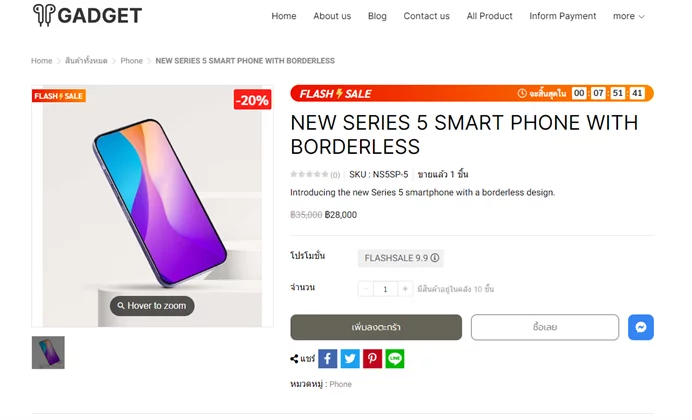Pin product with Pinterest icon
This screenshot has height=420, width=692.
tap(372, 359)
